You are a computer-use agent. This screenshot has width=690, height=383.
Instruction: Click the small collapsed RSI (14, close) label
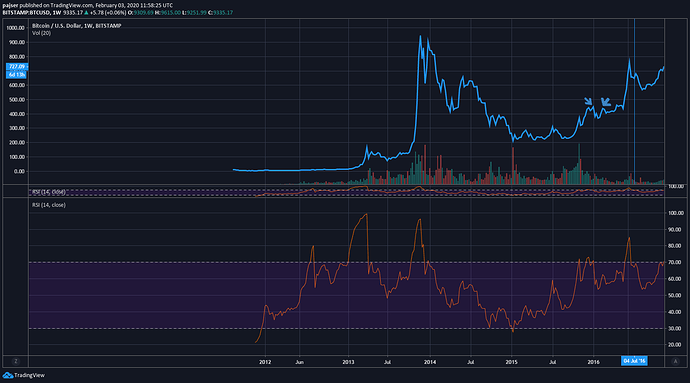click(x=49, y=192)
